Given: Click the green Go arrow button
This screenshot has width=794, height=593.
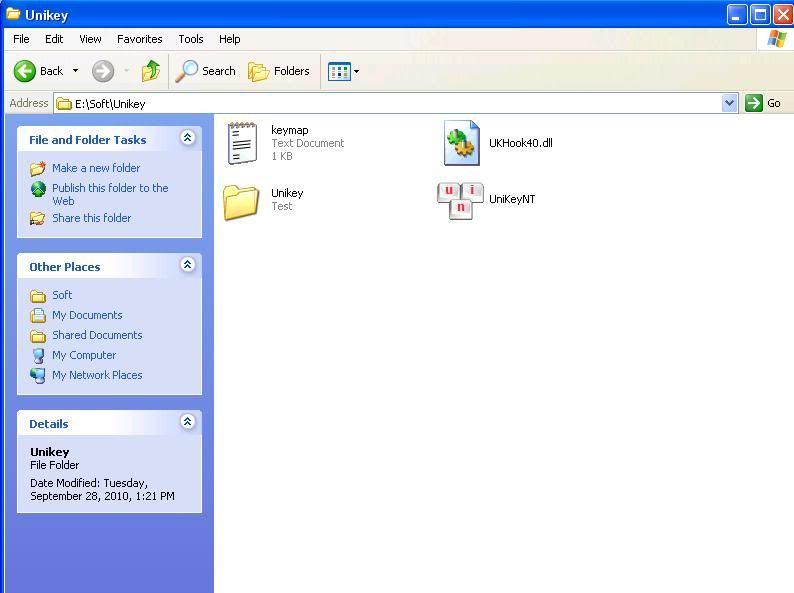Looking at the screenshot, I should coord(753,103).
